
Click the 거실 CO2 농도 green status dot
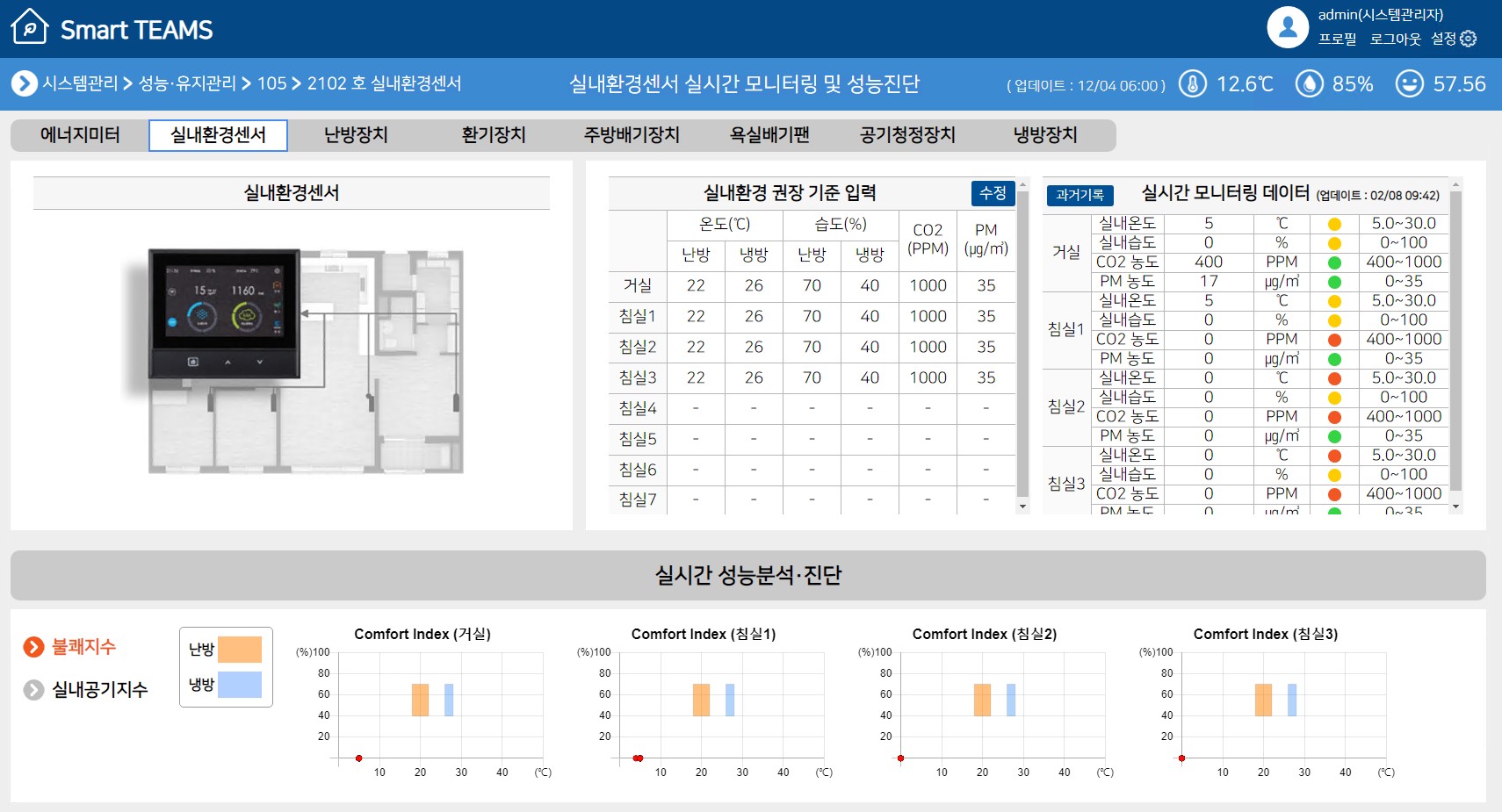coord(1334,262)
